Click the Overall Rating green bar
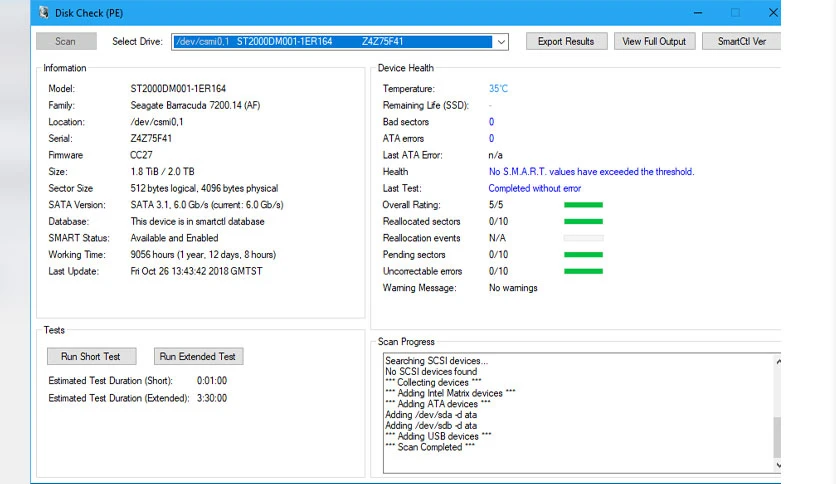The height and width of the screenshot is (484, 836). (x=583, y=205)
